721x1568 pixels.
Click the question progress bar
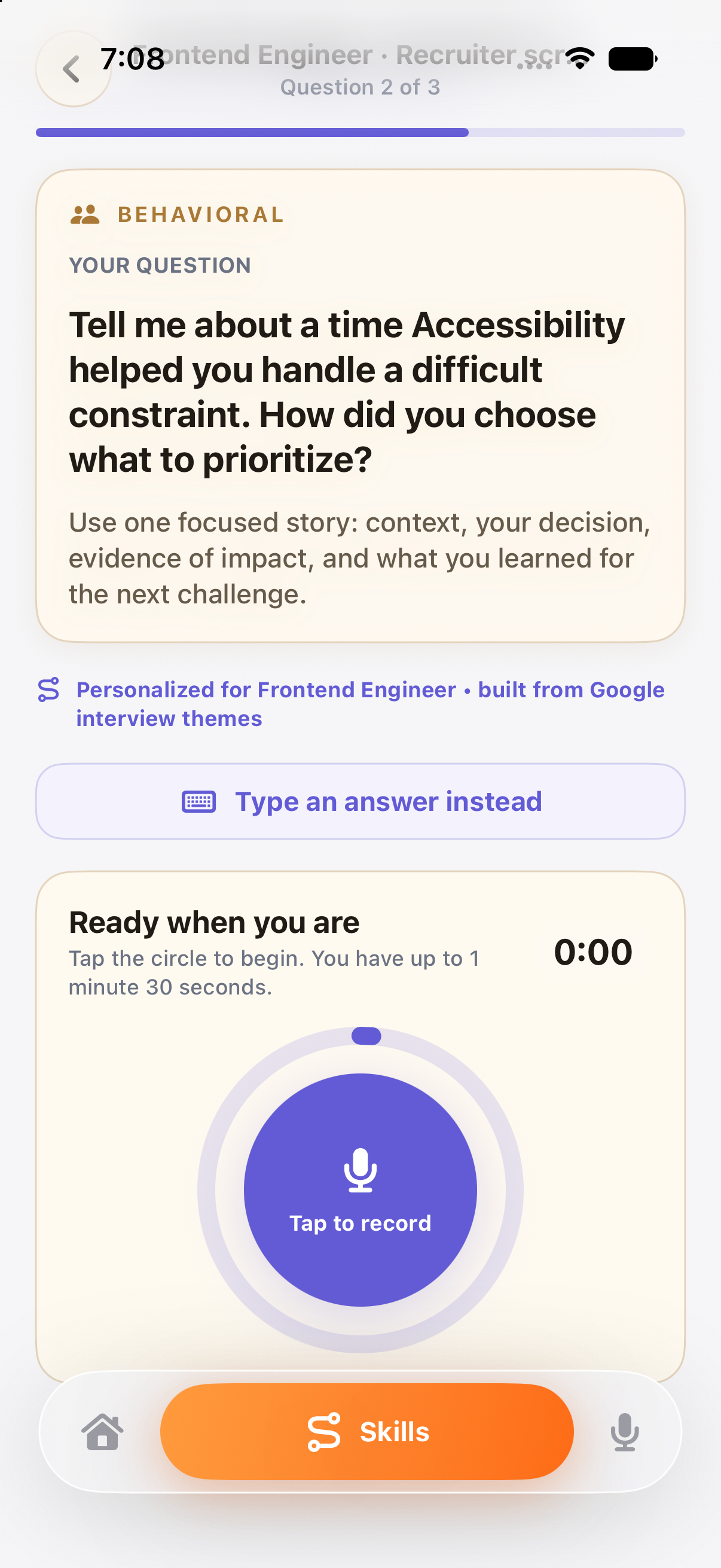click(360, 133)
